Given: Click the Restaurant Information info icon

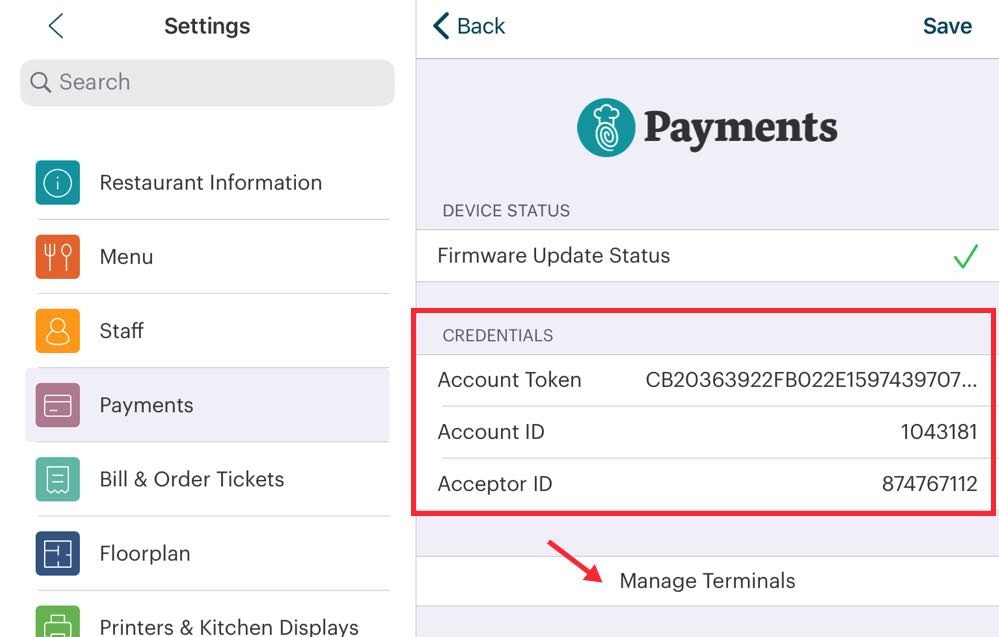Looking at the screenshot, I should tap(58, 183).
